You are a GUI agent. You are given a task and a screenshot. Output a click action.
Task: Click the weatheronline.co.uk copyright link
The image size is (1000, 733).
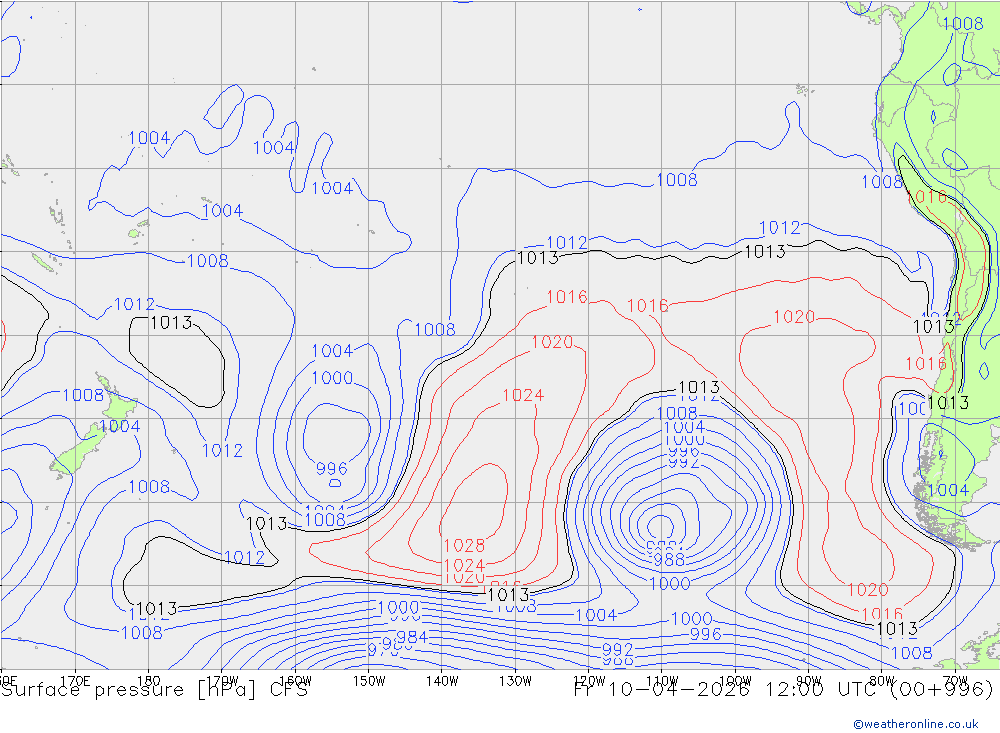[915, 724]
